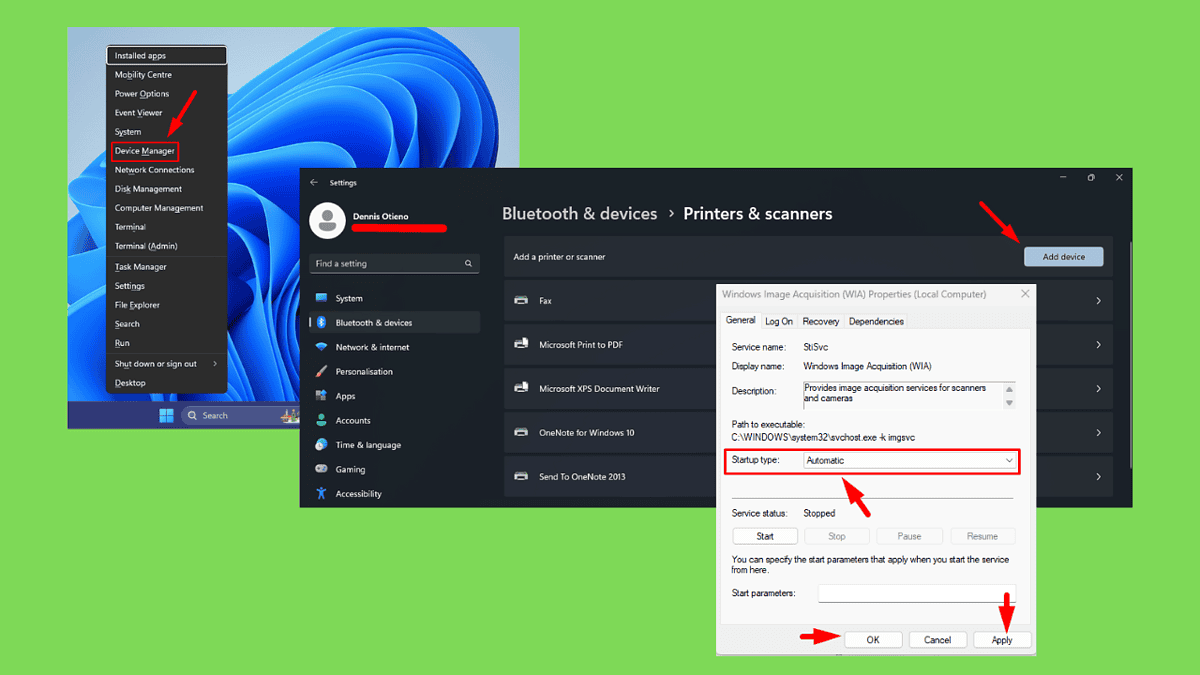The height and width of the screenshot is (675, 1200).
Task: Click the System icon in Settings sidebar
Action: click(x=321, y=298)
